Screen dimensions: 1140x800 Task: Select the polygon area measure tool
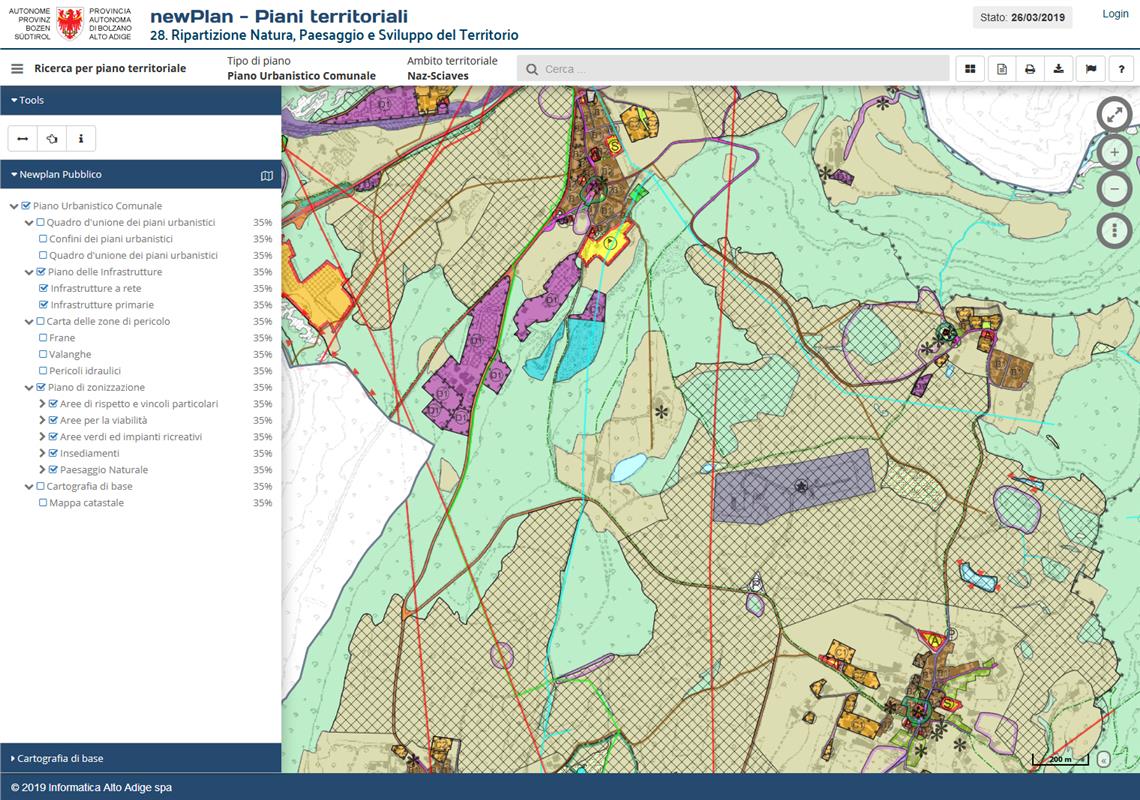click(x=52, y=138)
